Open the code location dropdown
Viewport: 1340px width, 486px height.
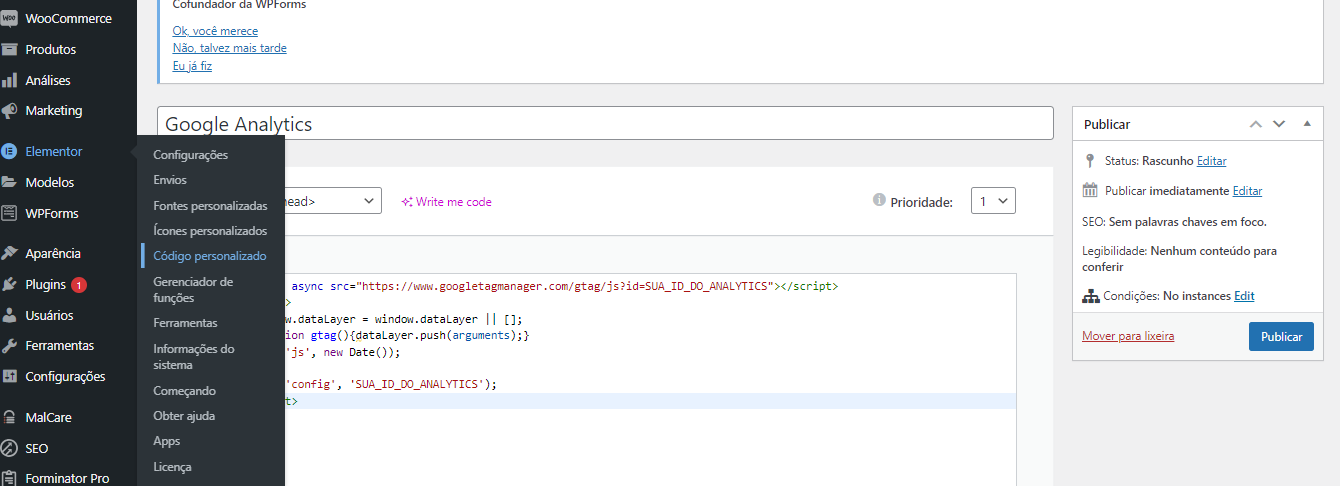click(332, 201)
